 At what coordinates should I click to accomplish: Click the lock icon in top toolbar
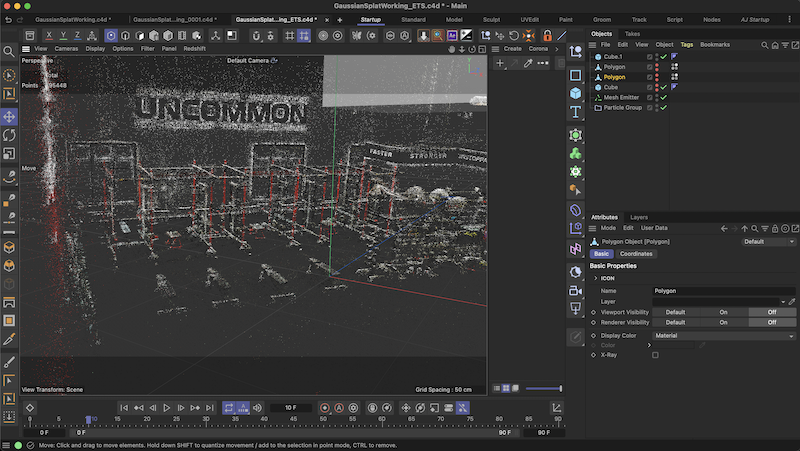click(x=547, y=36)
